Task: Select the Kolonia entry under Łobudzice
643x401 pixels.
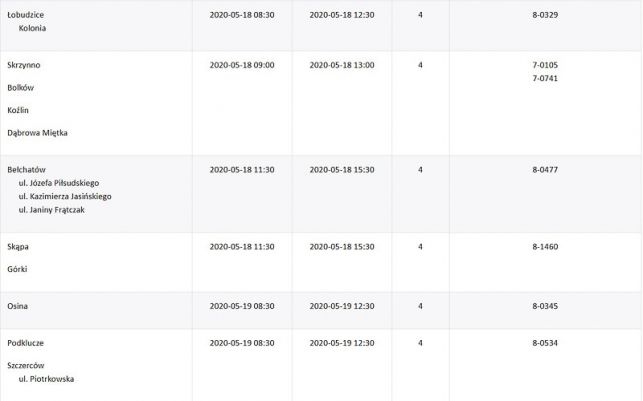Action: [33, 29]
